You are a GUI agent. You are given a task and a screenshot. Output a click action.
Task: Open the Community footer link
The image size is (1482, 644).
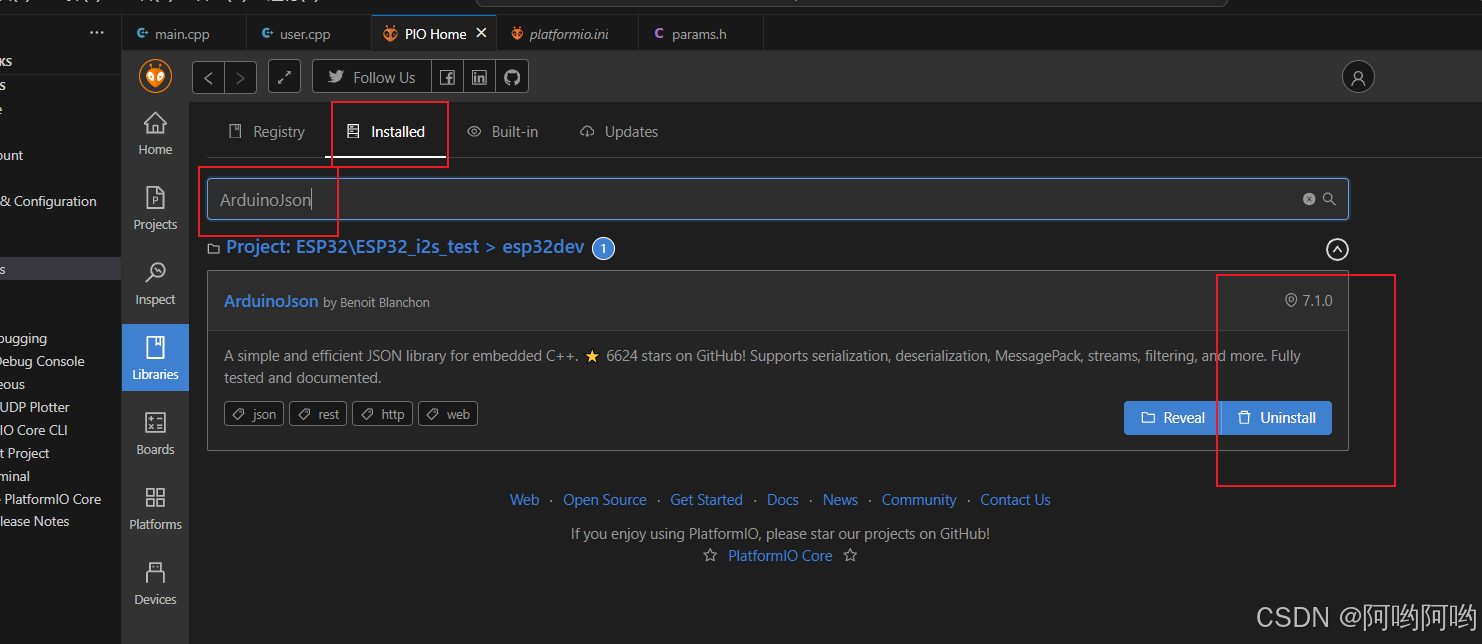[919, 500]
